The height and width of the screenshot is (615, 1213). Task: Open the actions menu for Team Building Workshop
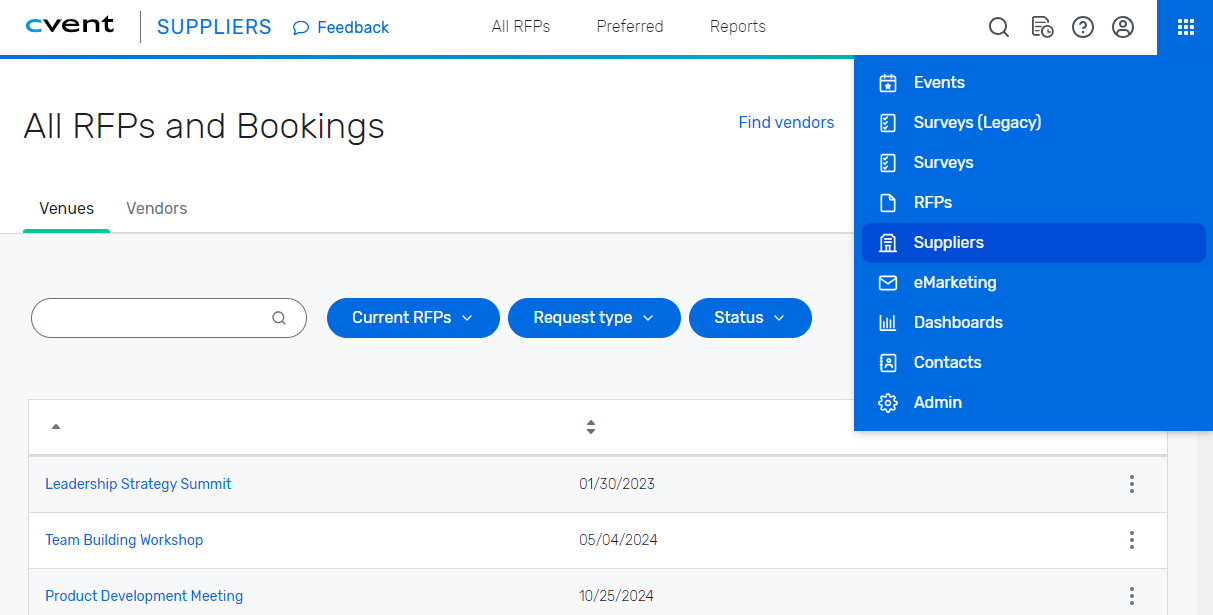click(1131, 540)
